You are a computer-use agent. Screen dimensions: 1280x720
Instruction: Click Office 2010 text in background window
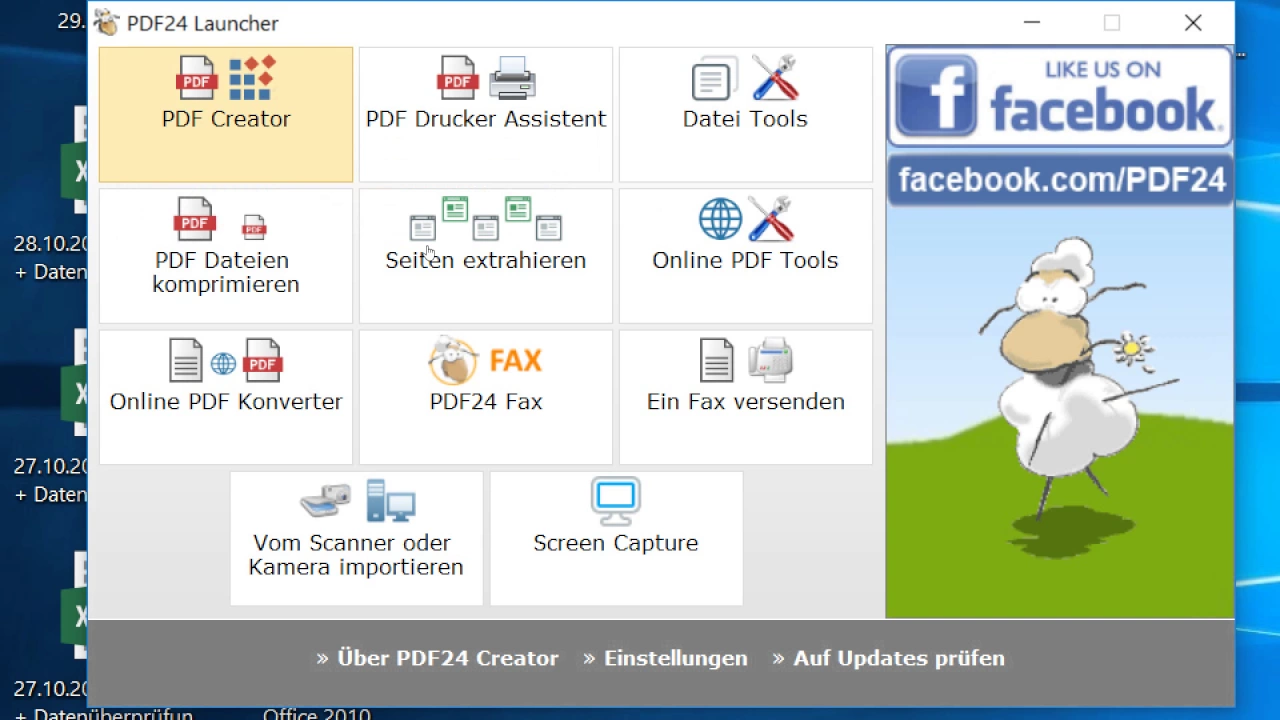point(317,714)
